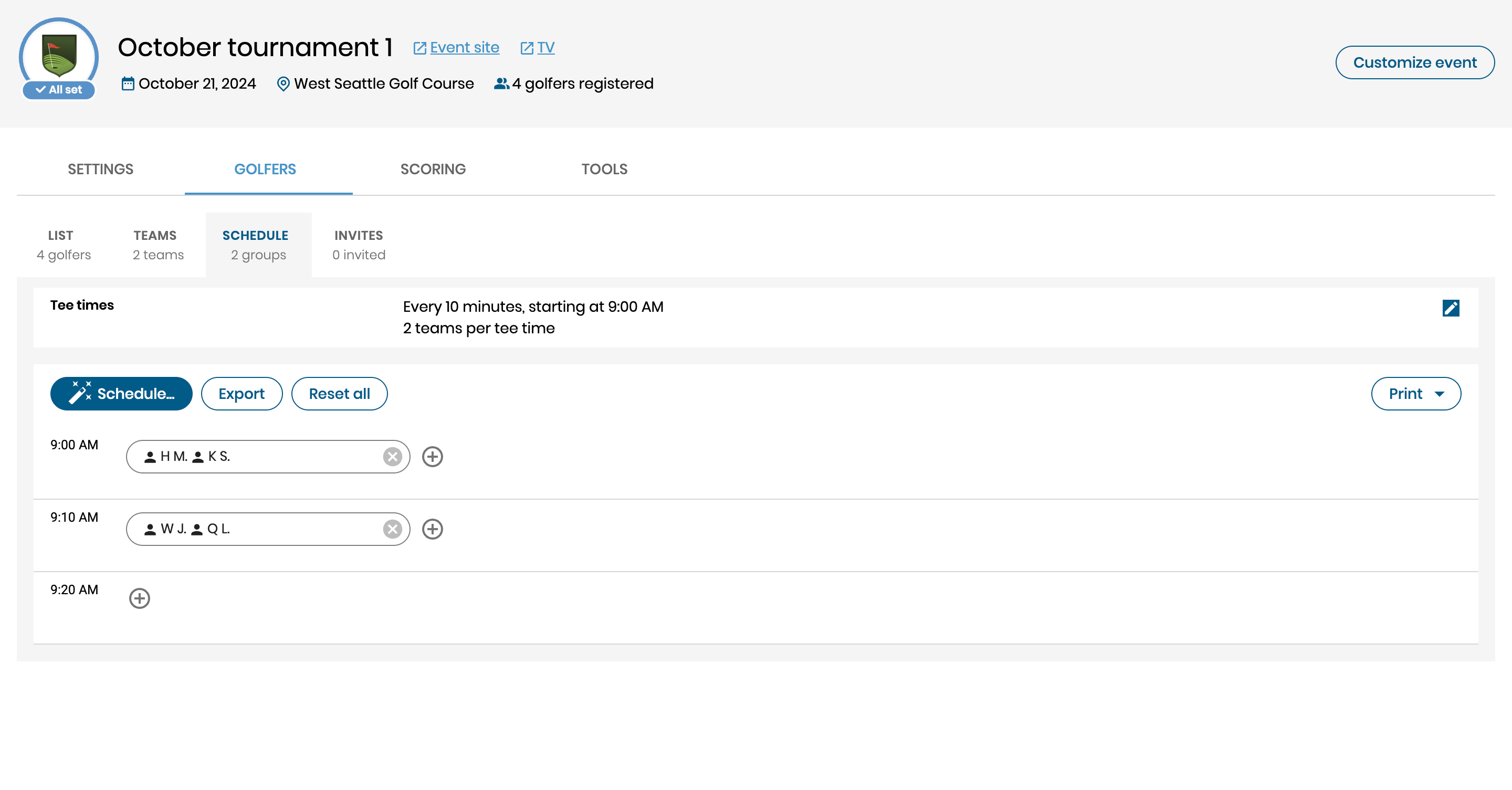Add a team at the 9:20 AM tee time

(x=140, y=598)
